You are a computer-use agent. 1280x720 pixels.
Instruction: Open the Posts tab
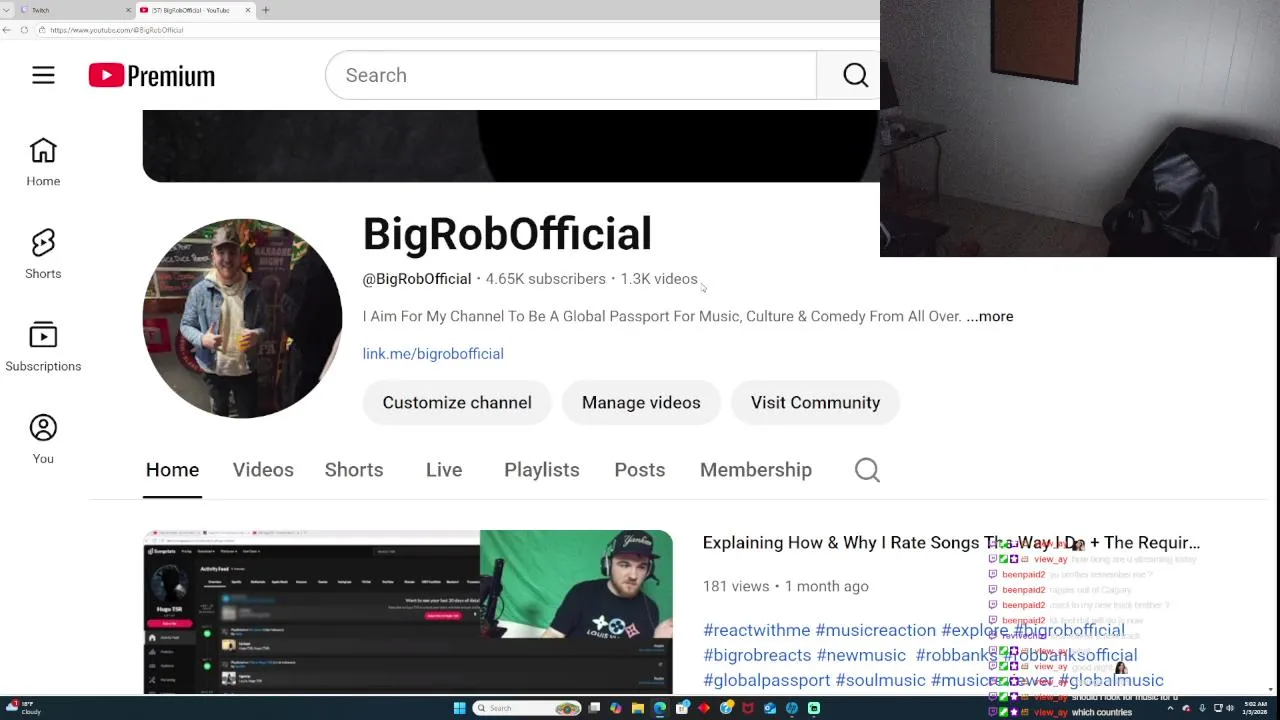pos(640,470)
